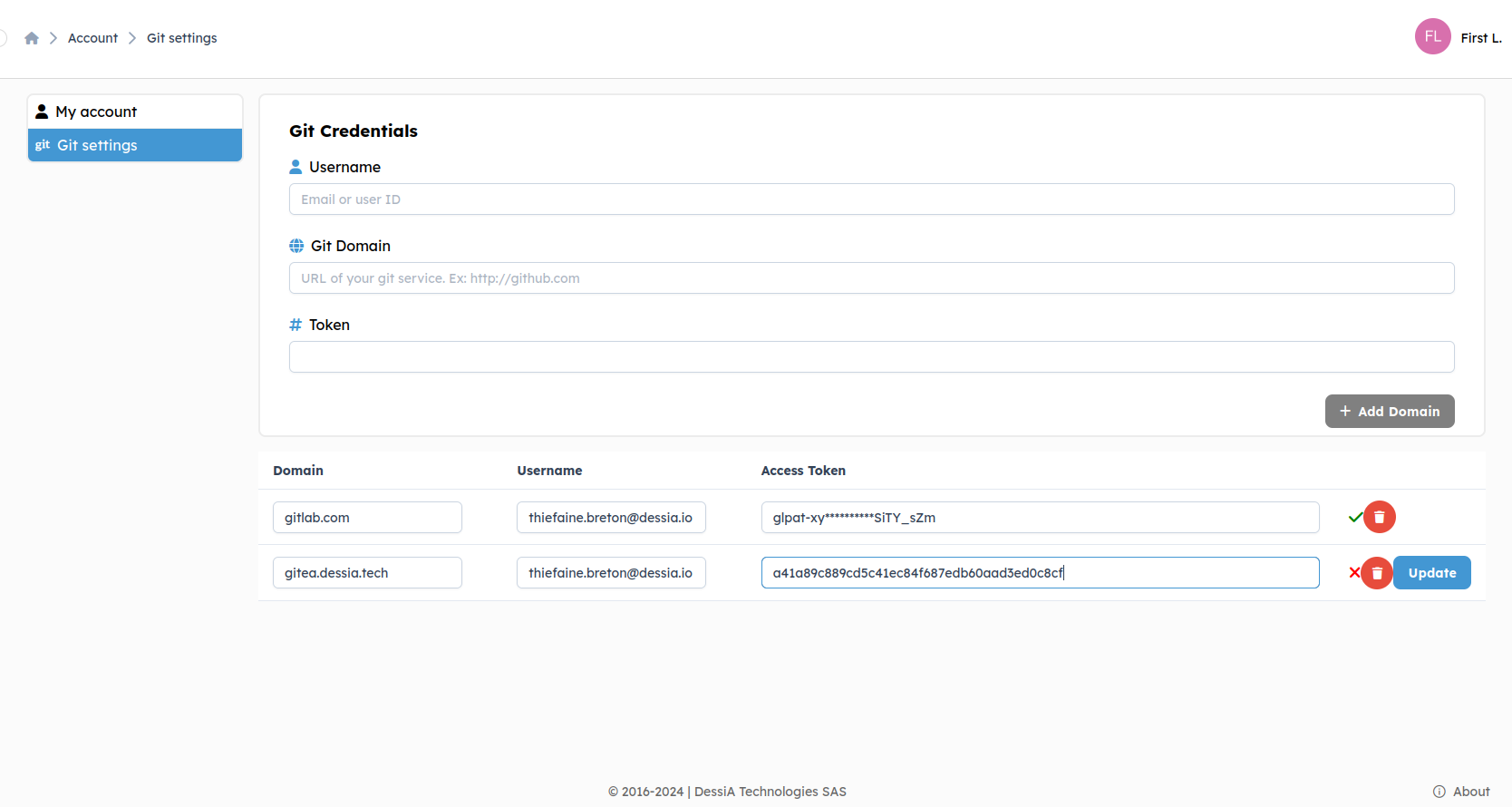The height and width of the screenshot is (807, 1512).
Task: Select Git settings in the sidebar
Action: (97, 145)
